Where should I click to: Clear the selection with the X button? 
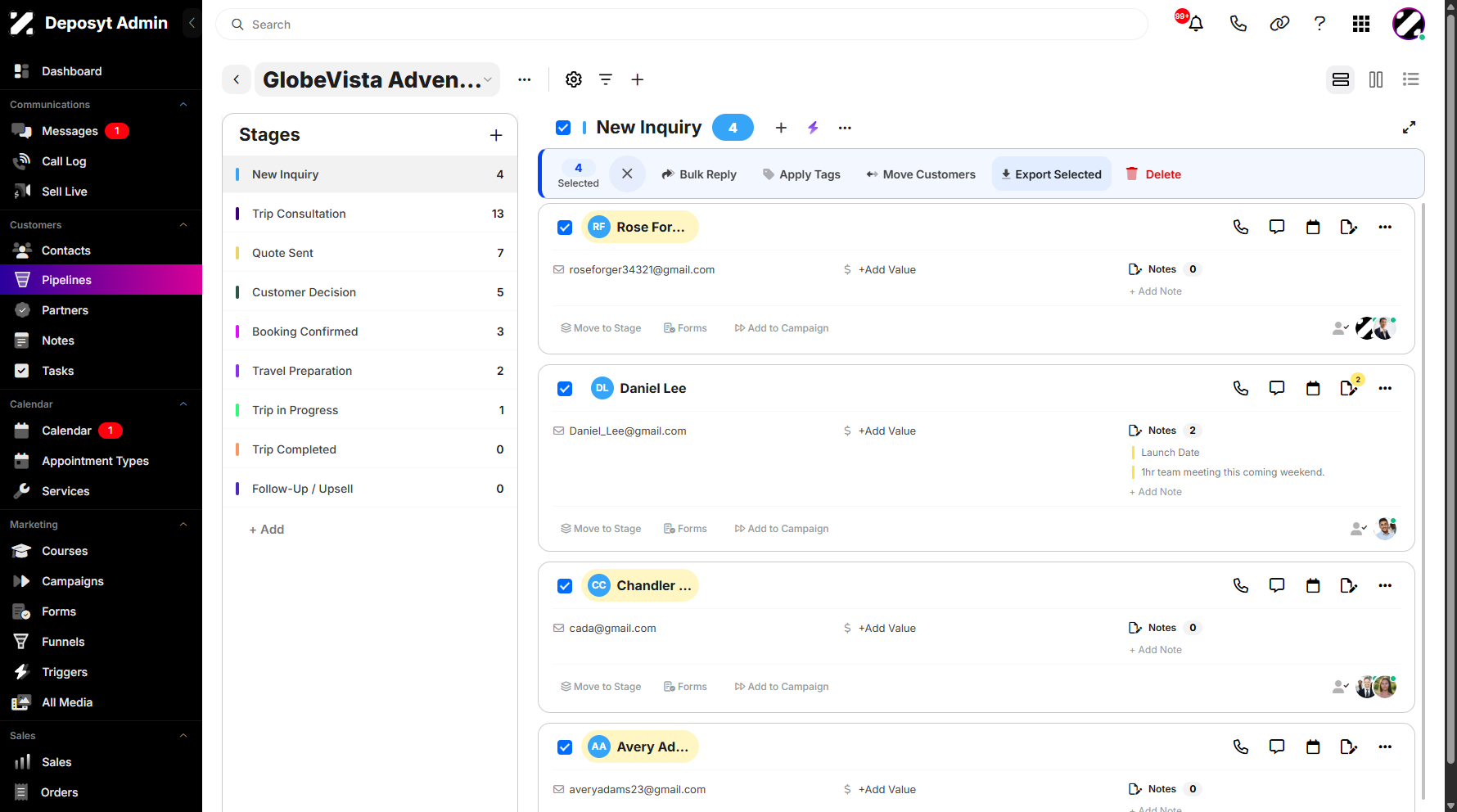click(627, 174)
